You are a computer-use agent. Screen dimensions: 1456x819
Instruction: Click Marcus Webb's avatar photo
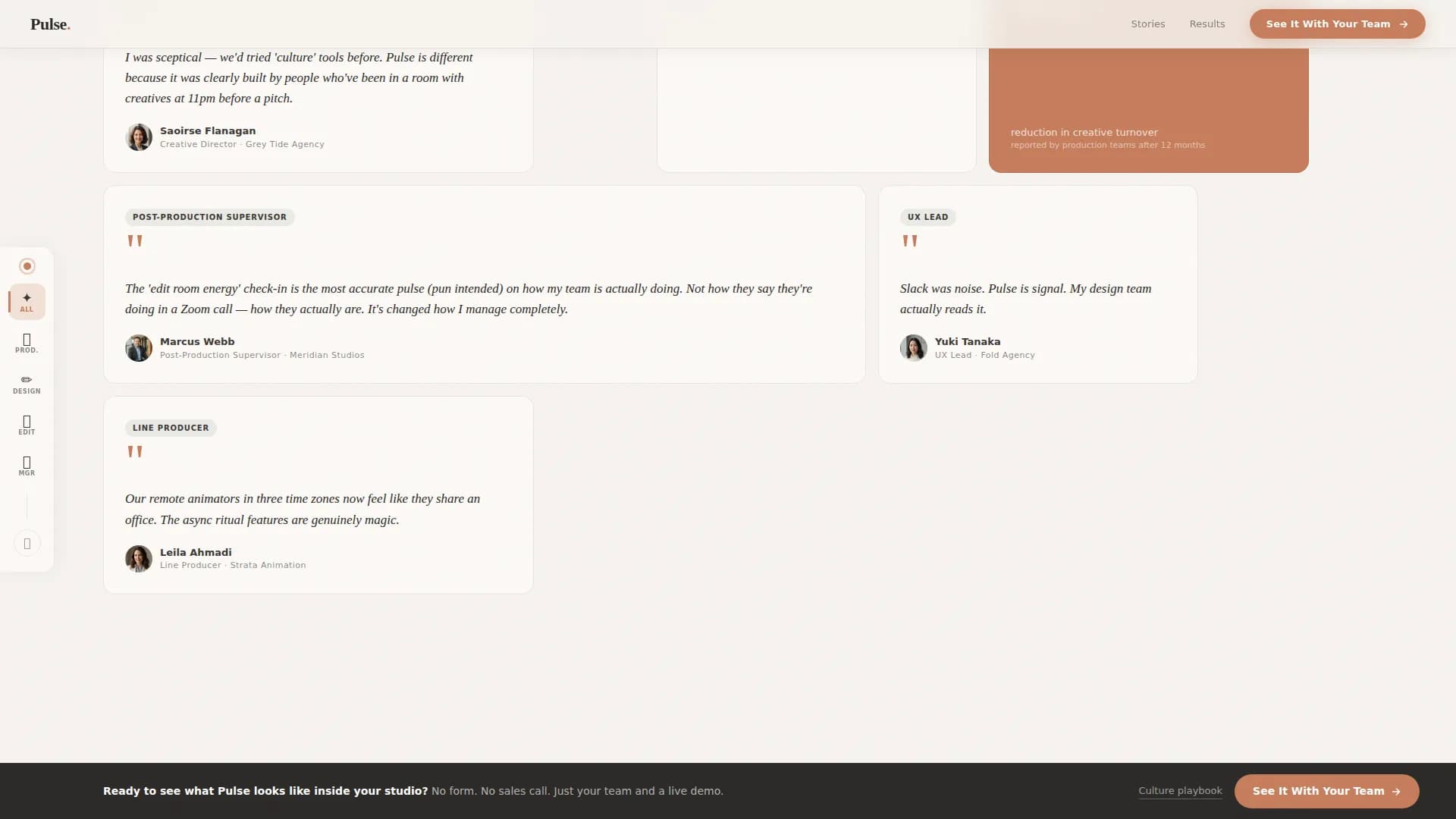pos(139,348)
